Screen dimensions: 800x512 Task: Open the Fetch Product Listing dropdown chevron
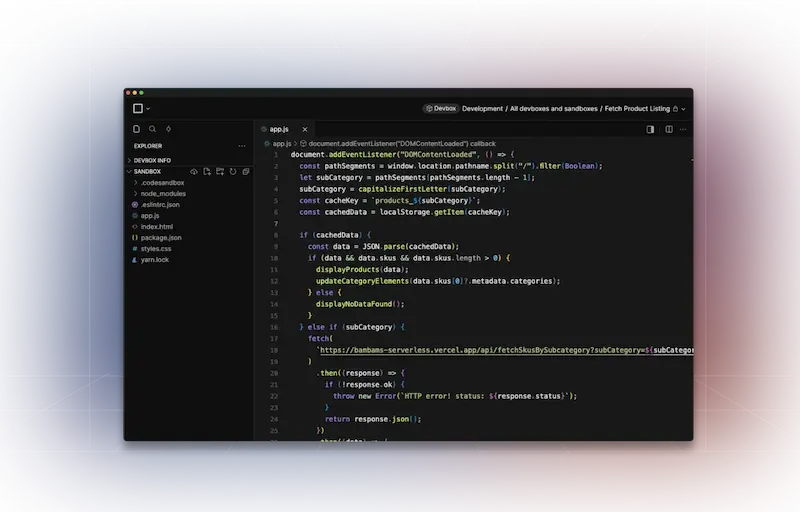pos(683,108)
